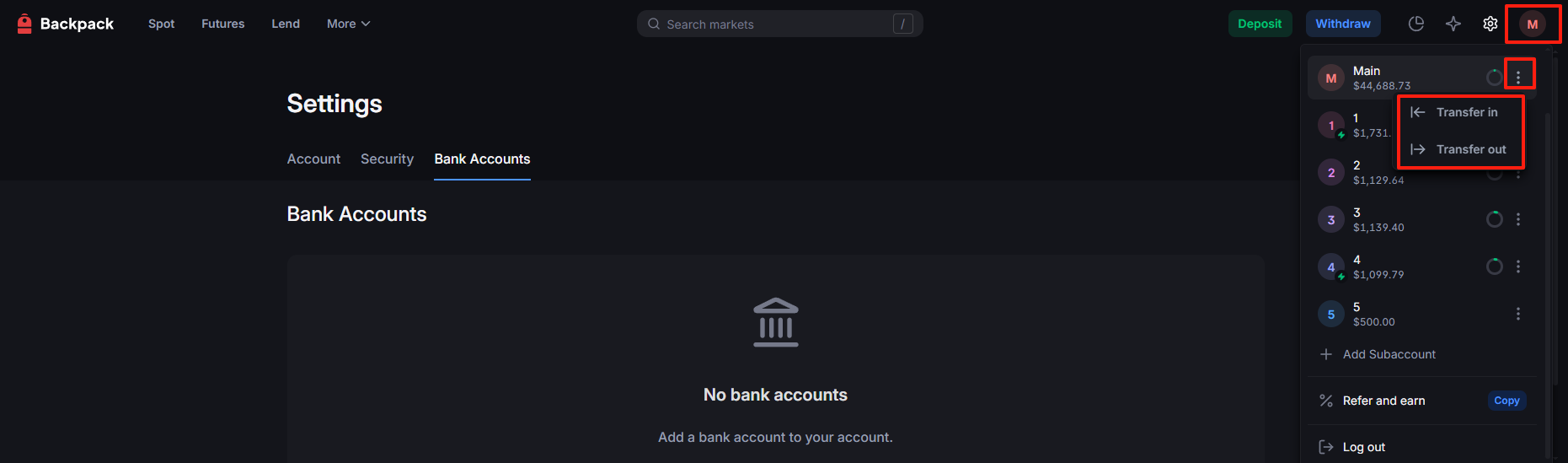Click the Backpack logo

(x=66, y=24)
